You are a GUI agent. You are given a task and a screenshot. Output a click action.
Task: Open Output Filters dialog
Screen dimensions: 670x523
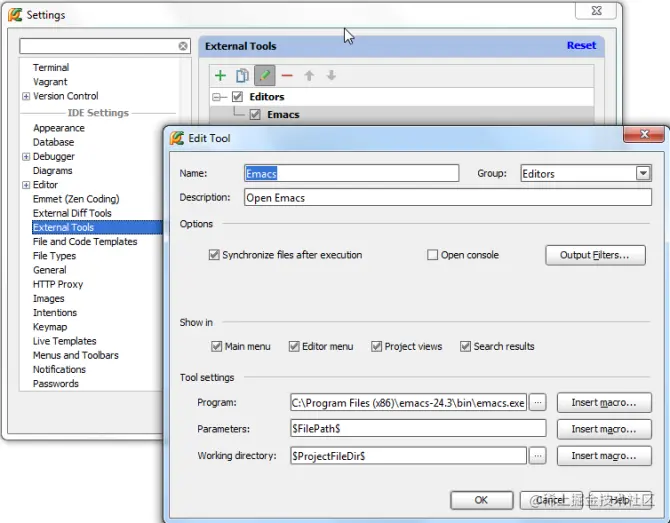[595, 255]
